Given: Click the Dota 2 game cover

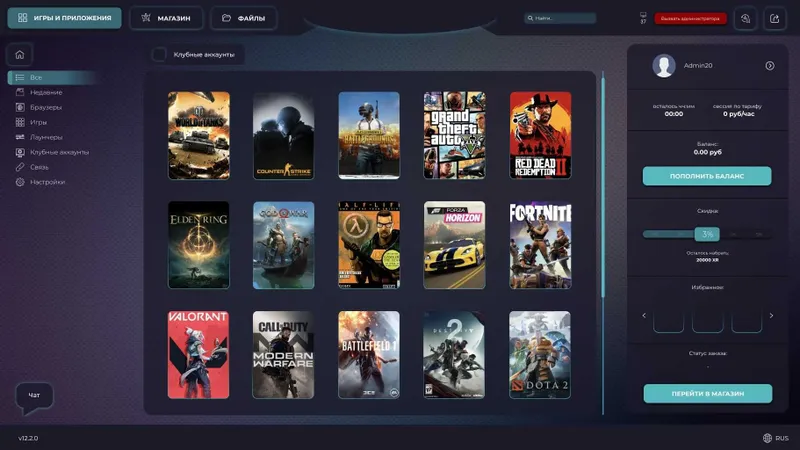Looking at the screenshot, I should point(540,355).
